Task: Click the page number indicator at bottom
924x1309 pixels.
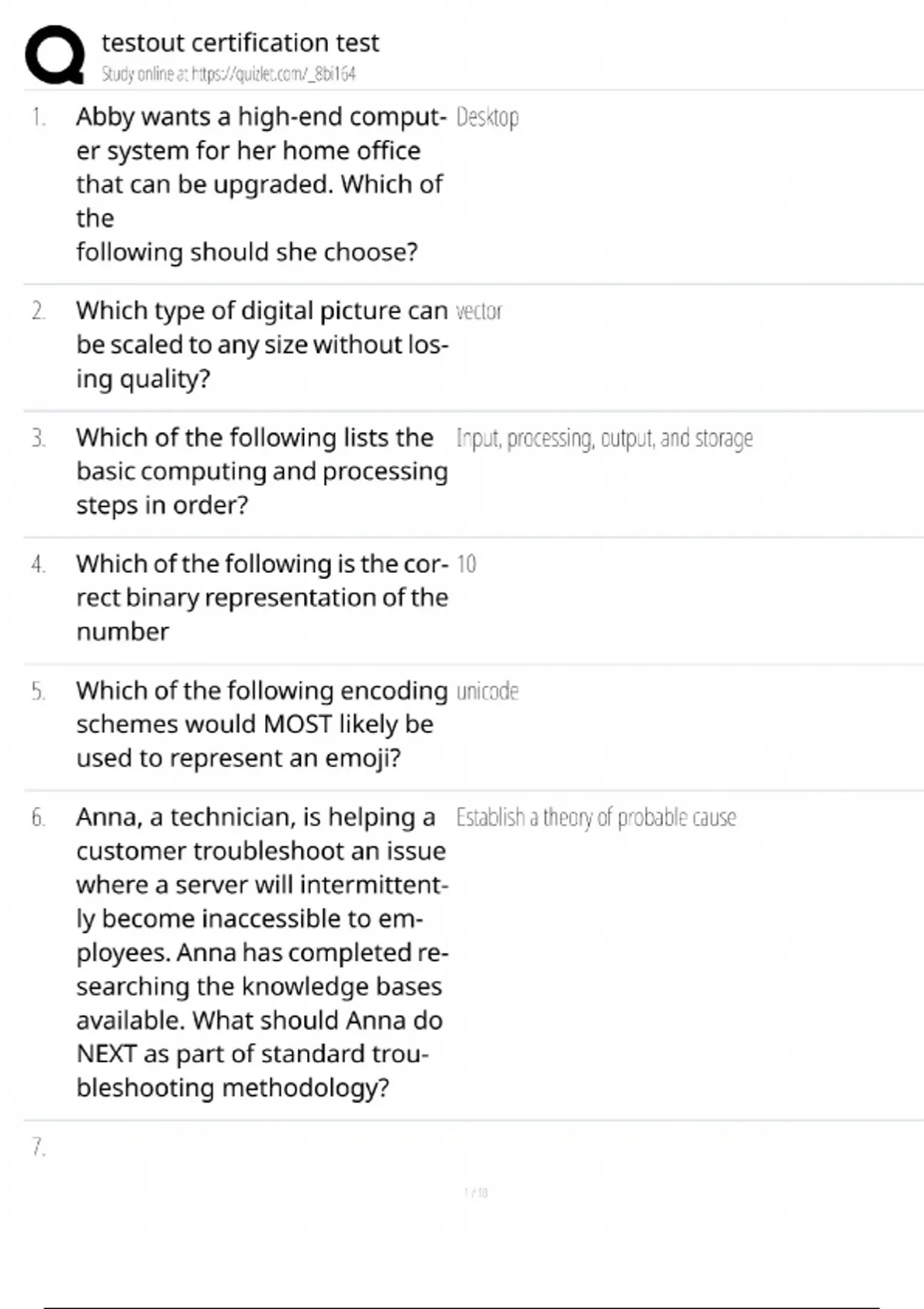Action: coord(476,1193)
